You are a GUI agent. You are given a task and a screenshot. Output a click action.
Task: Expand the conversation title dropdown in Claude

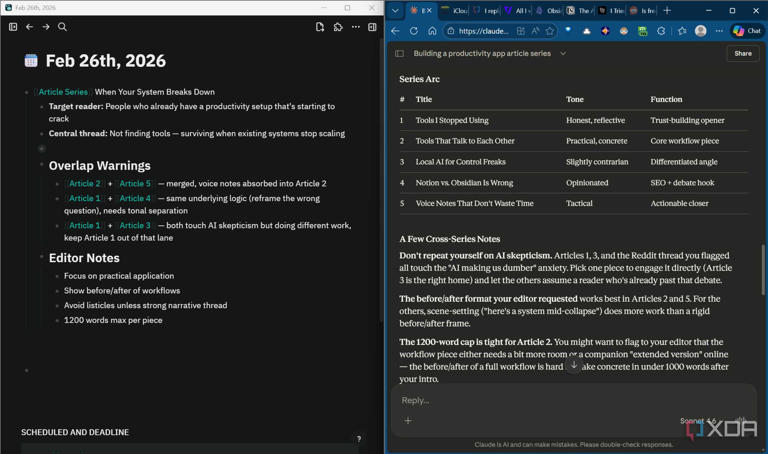point(563,53)
